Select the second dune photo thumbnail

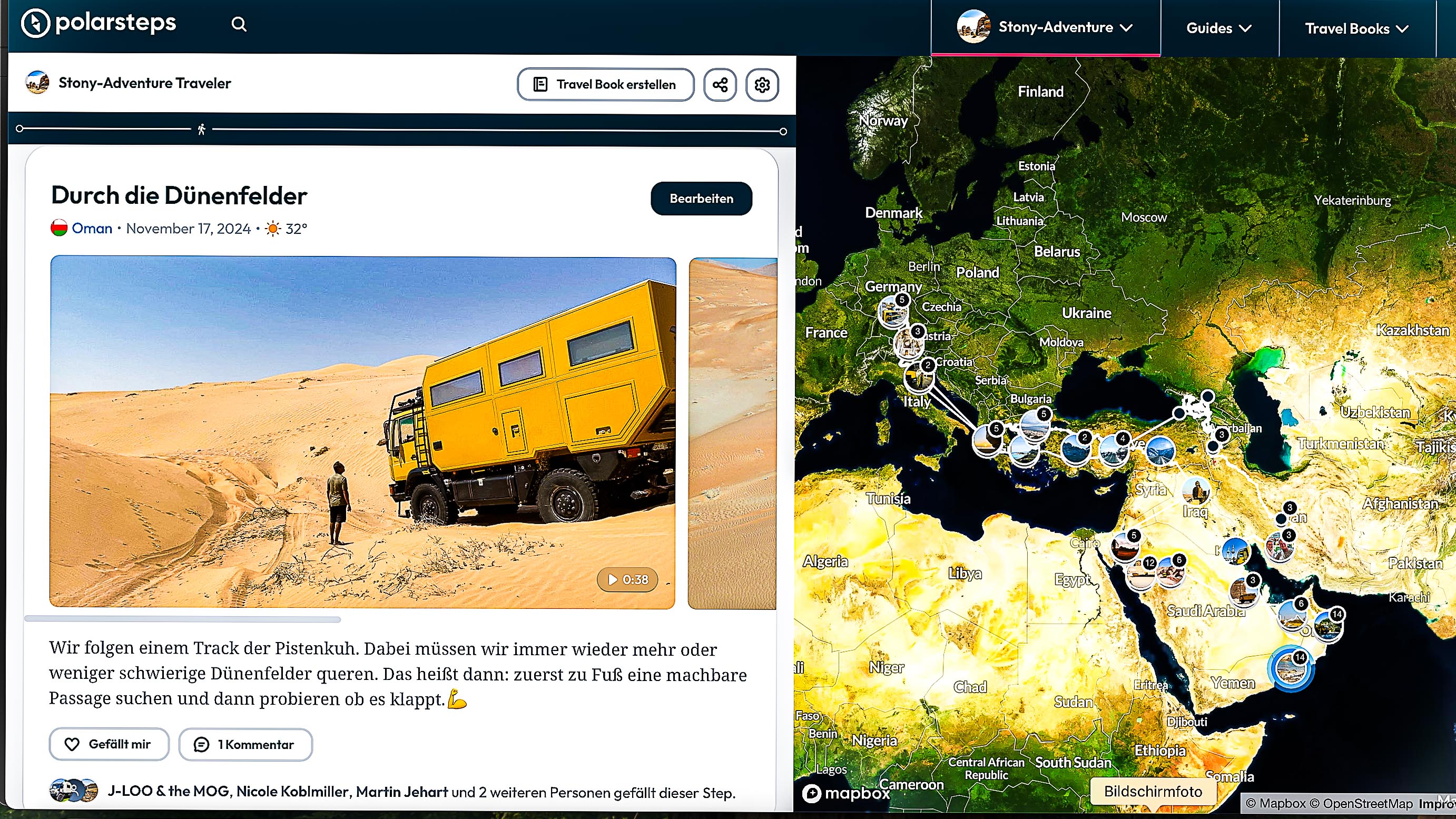[x=732, y=433]
